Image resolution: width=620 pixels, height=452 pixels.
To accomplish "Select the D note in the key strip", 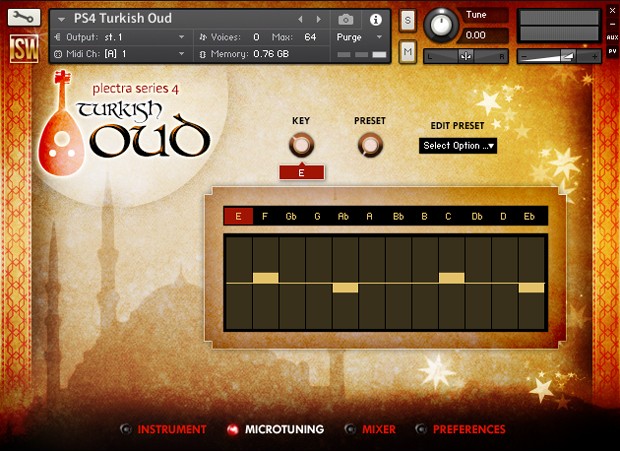I will [503, 216].
